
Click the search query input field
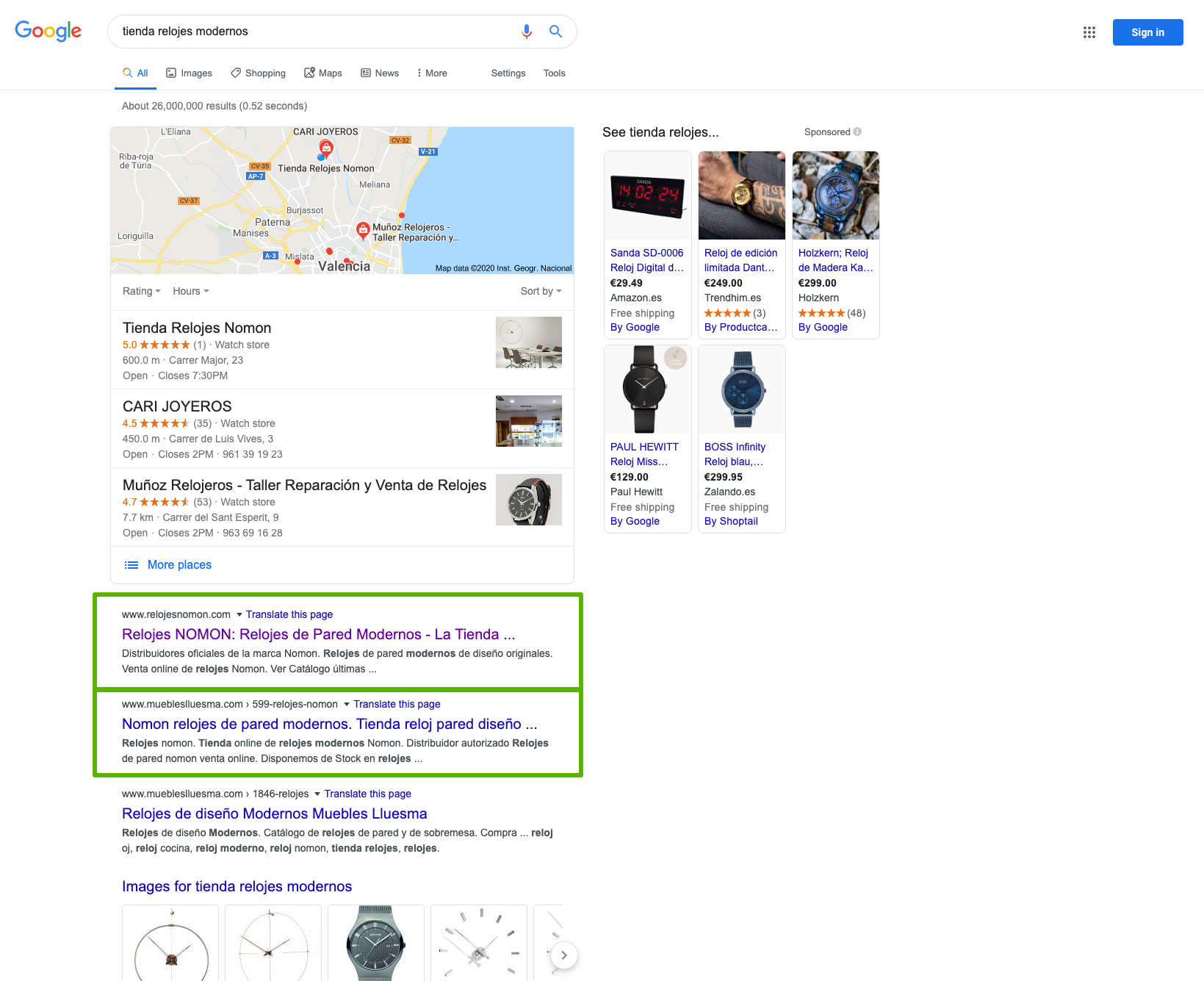tap(316, 32)
